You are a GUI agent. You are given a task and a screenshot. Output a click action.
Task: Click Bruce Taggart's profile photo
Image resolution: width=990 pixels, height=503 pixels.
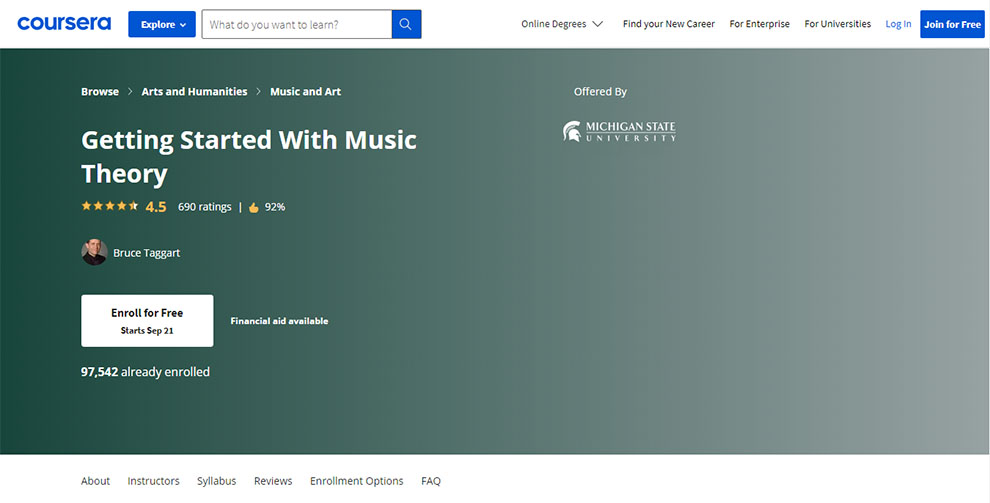coord(94,252)
